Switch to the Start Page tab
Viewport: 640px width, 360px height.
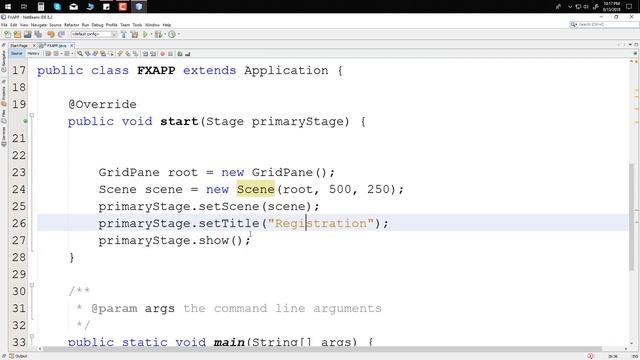tap(19, 46)
